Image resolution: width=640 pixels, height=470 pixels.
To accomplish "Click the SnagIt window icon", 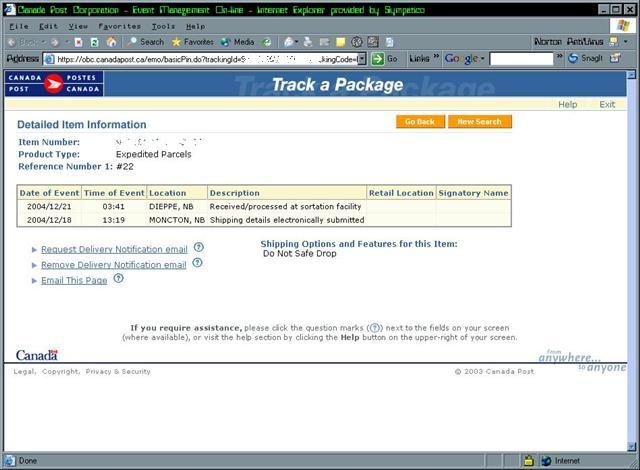I will (615, 58).
